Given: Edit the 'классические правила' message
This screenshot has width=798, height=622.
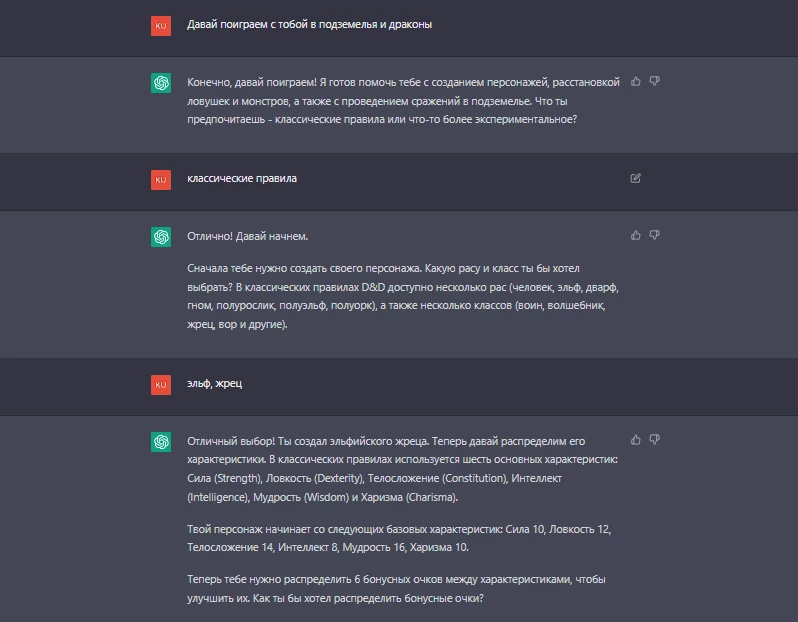Looking at the screenshot, I should tap(635, 178).
